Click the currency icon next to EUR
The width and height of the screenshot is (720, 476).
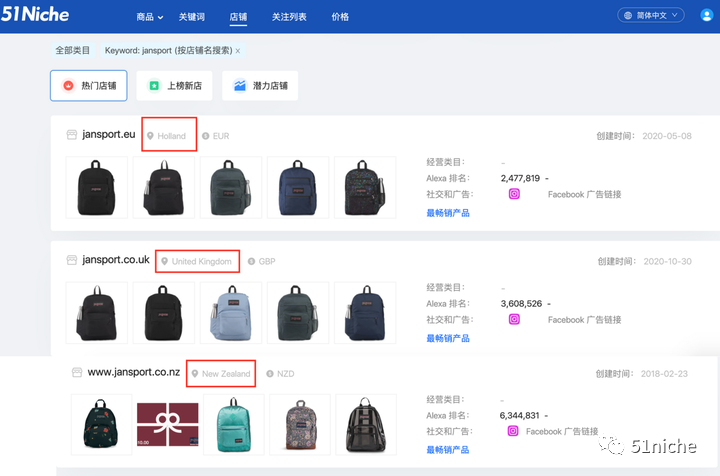coord(206,136)
